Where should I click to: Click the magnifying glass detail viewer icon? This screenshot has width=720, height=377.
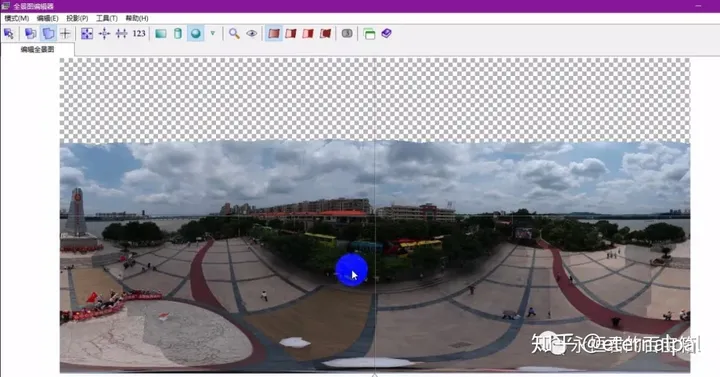(234, 34)
